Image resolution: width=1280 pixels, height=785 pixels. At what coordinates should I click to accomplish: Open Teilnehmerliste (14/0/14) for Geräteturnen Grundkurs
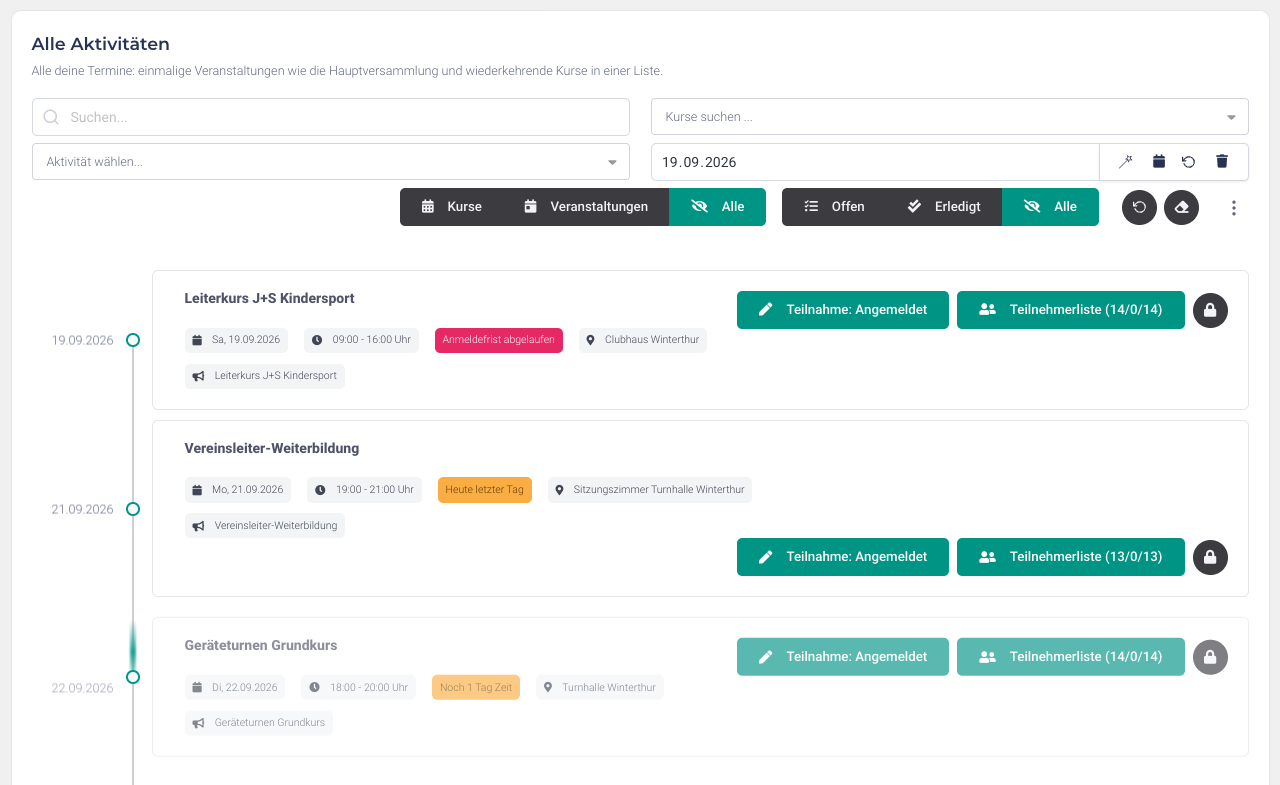click(x=1071, y=657)
